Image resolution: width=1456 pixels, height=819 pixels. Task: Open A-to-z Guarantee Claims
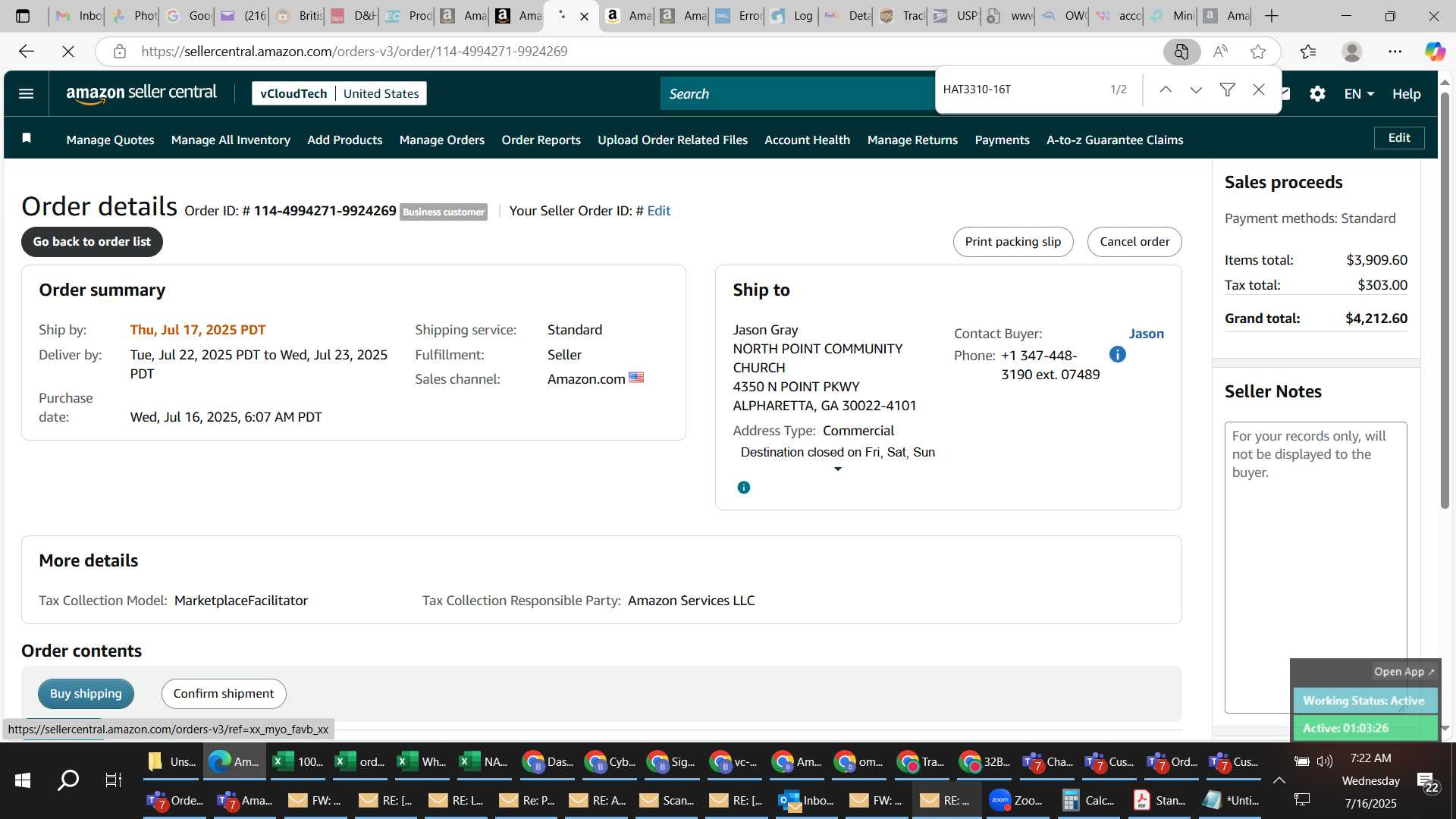1115,140
